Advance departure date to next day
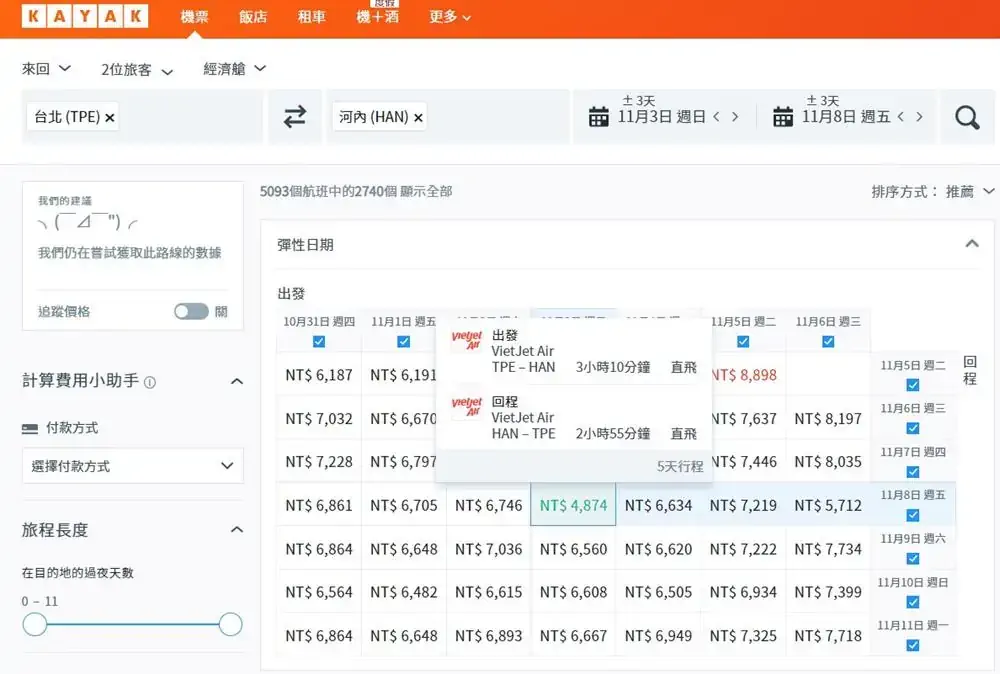The height and width of the screenshot is (674, 1000). 736,117
